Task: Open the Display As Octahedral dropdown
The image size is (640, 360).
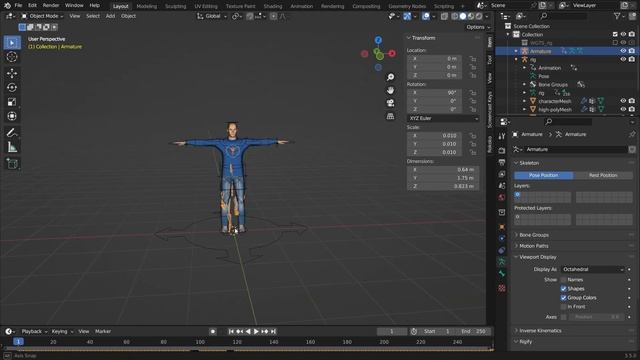Action: pos(592,269)
